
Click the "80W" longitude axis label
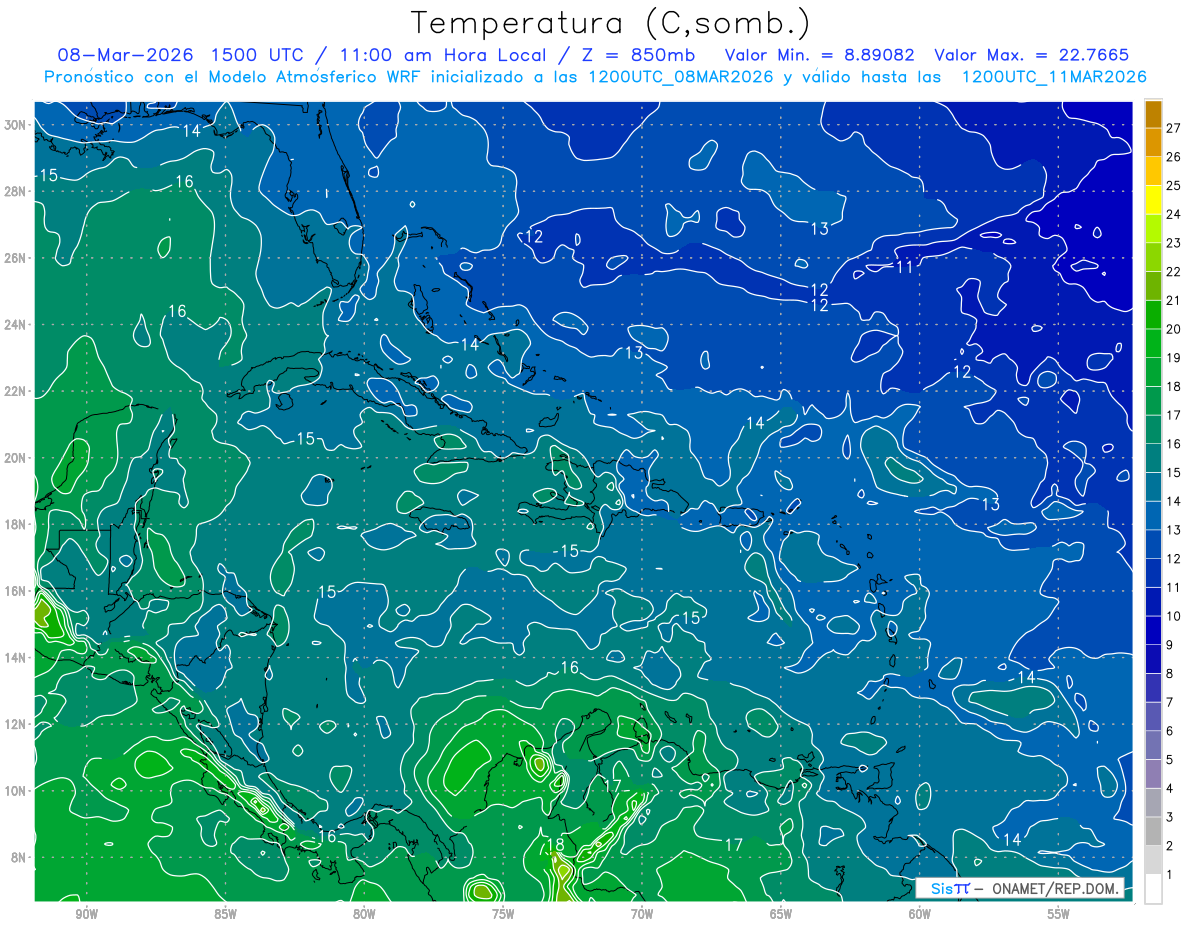(x=364, y=914)
